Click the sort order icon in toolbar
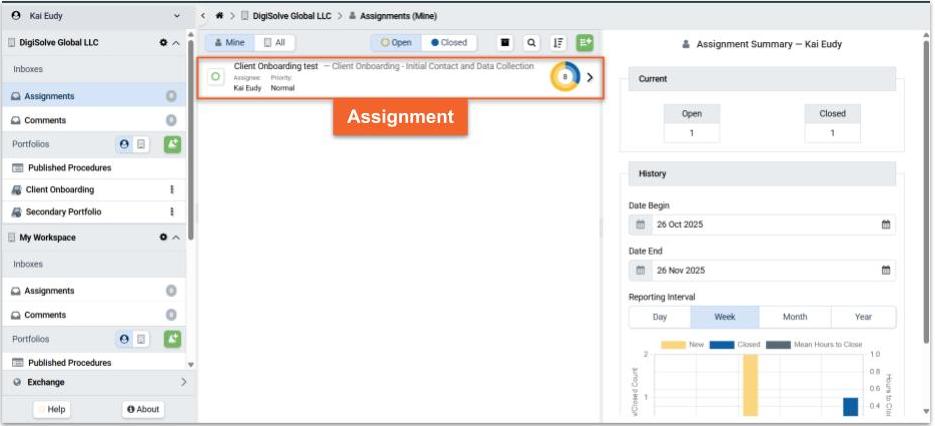This screenshot has width=935, height=426. 558,43
